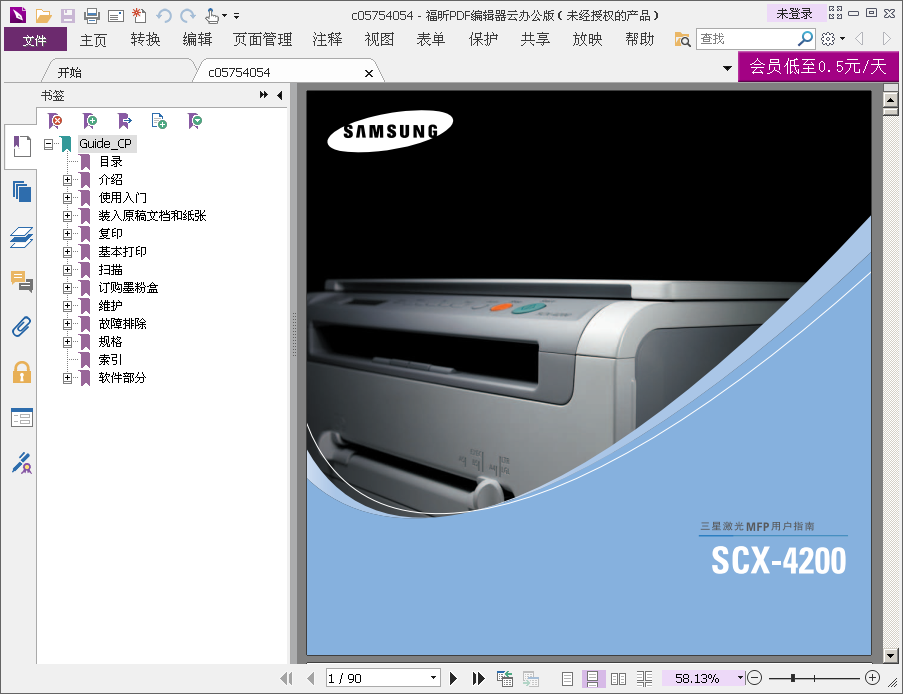Viewport: 903px width, 694px height.
Task: Click the delete bookmark icon
Action: click(55, 120)
